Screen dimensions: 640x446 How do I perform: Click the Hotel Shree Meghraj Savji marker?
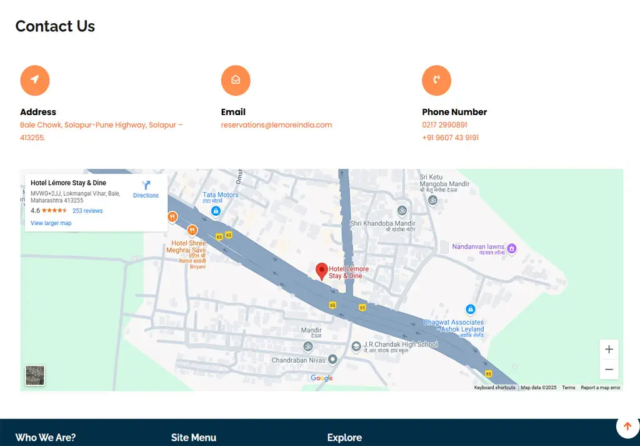(x=192, y=230)
